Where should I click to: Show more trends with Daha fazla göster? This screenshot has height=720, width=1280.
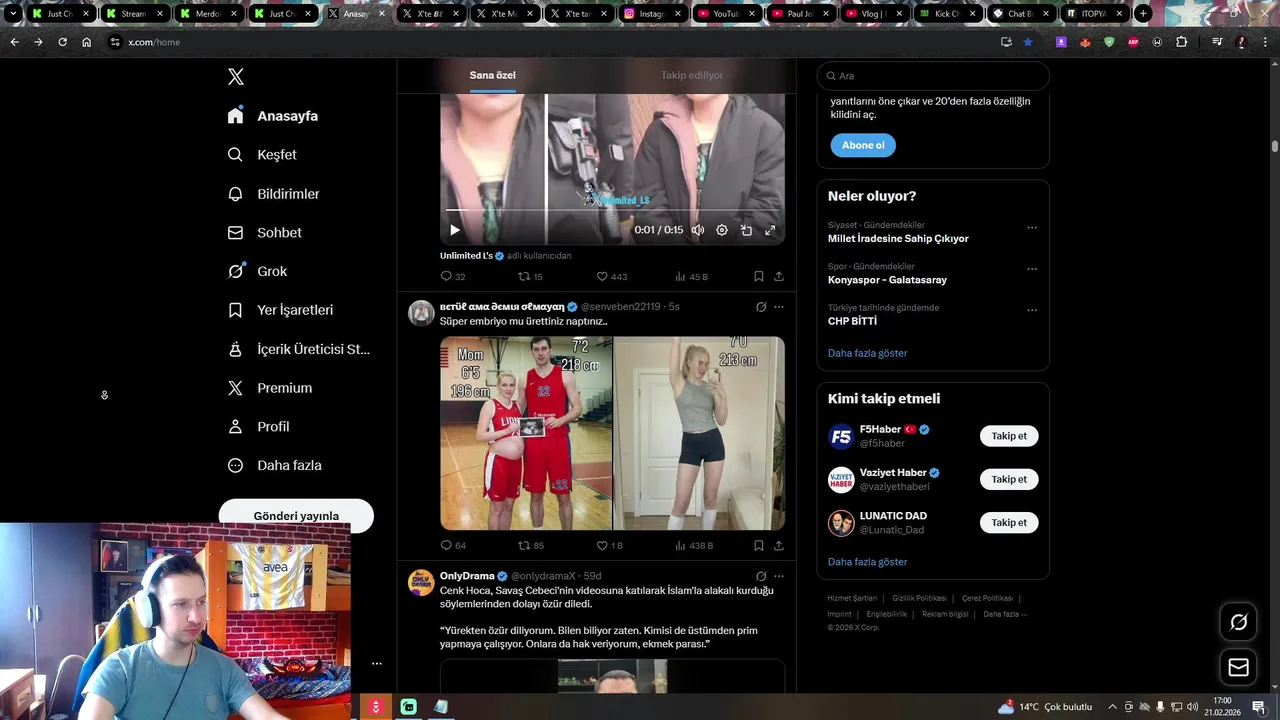click(867, 353)
